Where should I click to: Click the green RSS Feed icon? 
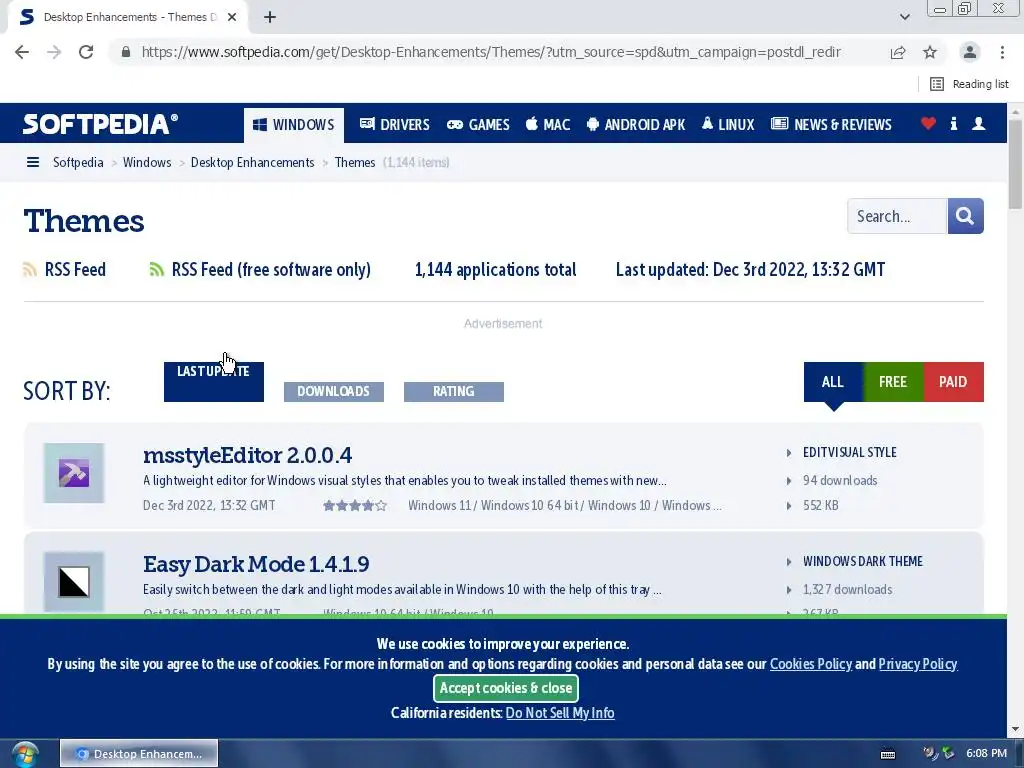pyautogui.click(x=156, y=269)
